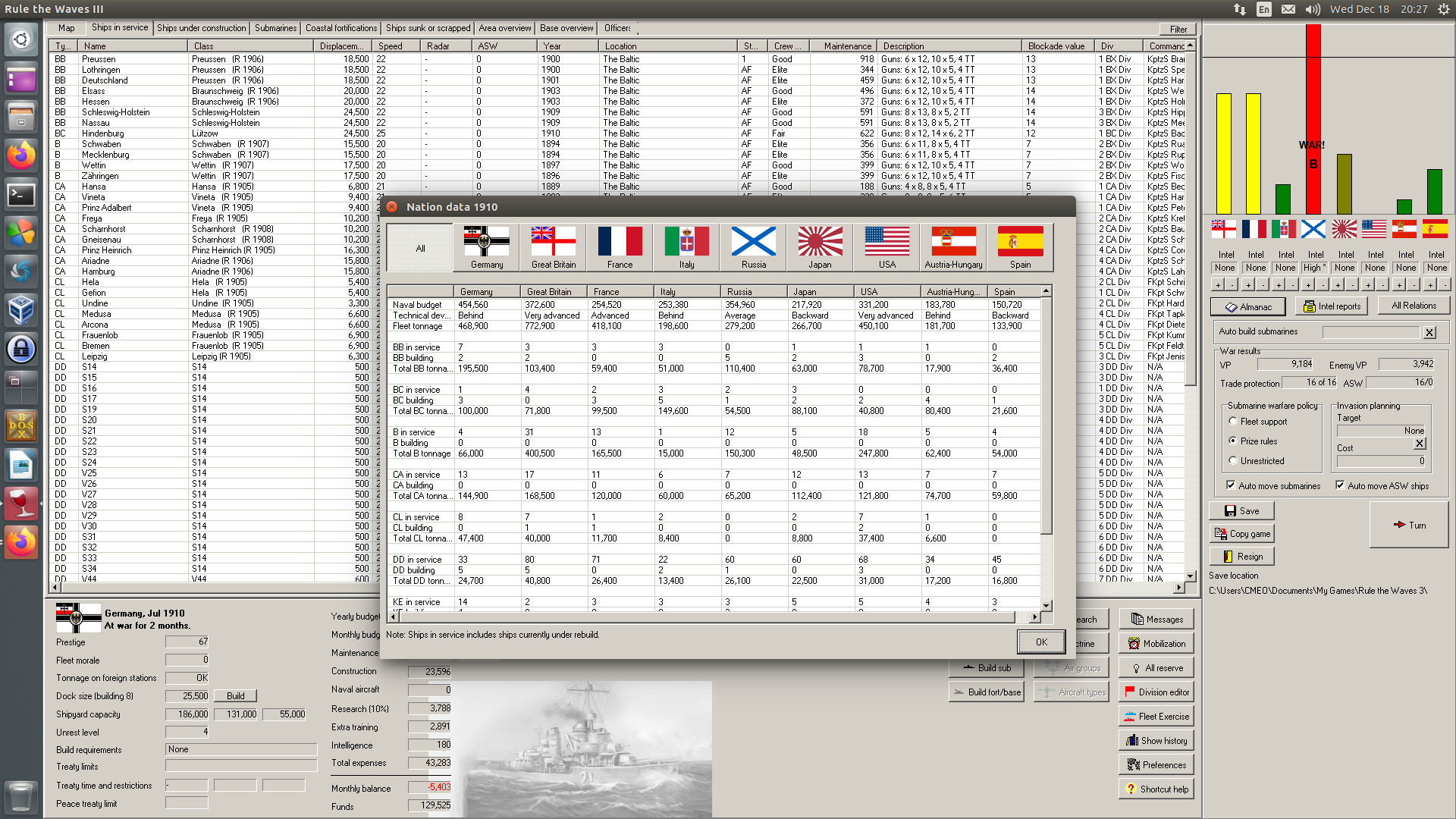Click the All Relations button
This screenshot has height=819, width=1456.
(x=1414, y=306)
